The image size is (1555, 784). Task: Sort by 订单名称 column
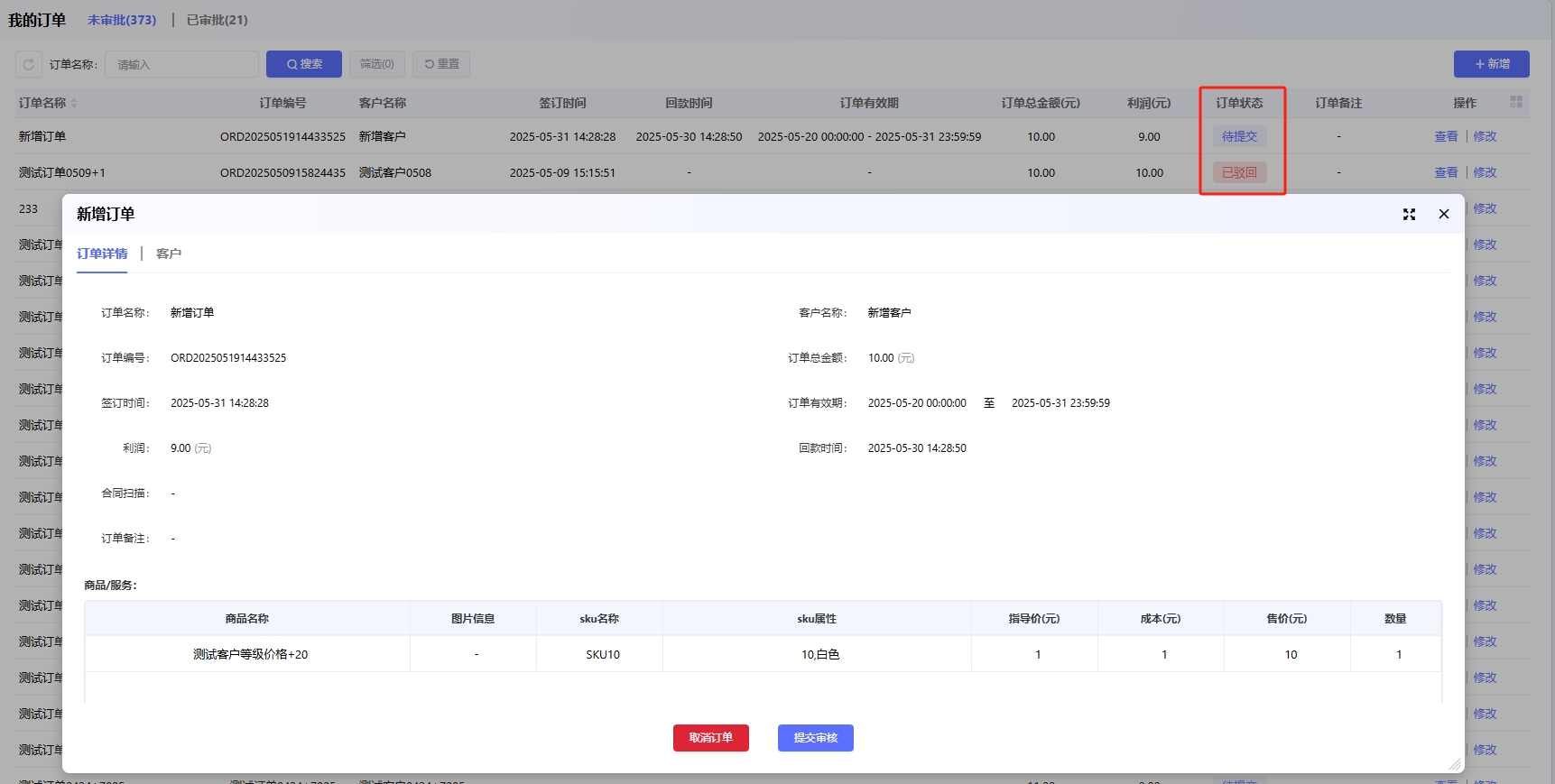click(x=74, y=103)
